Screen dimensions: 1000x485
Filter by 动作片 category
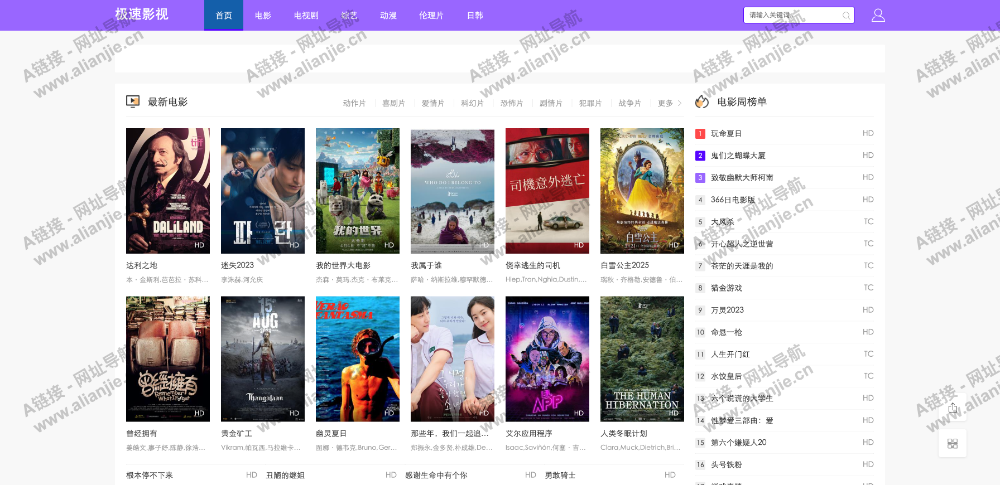(354, 103)
